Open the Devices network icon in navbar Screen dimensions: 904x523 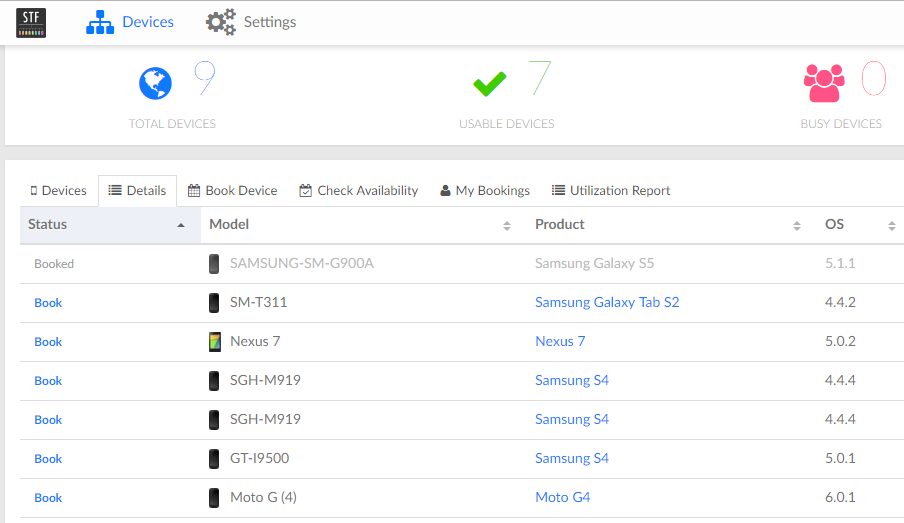coord(100,22)
